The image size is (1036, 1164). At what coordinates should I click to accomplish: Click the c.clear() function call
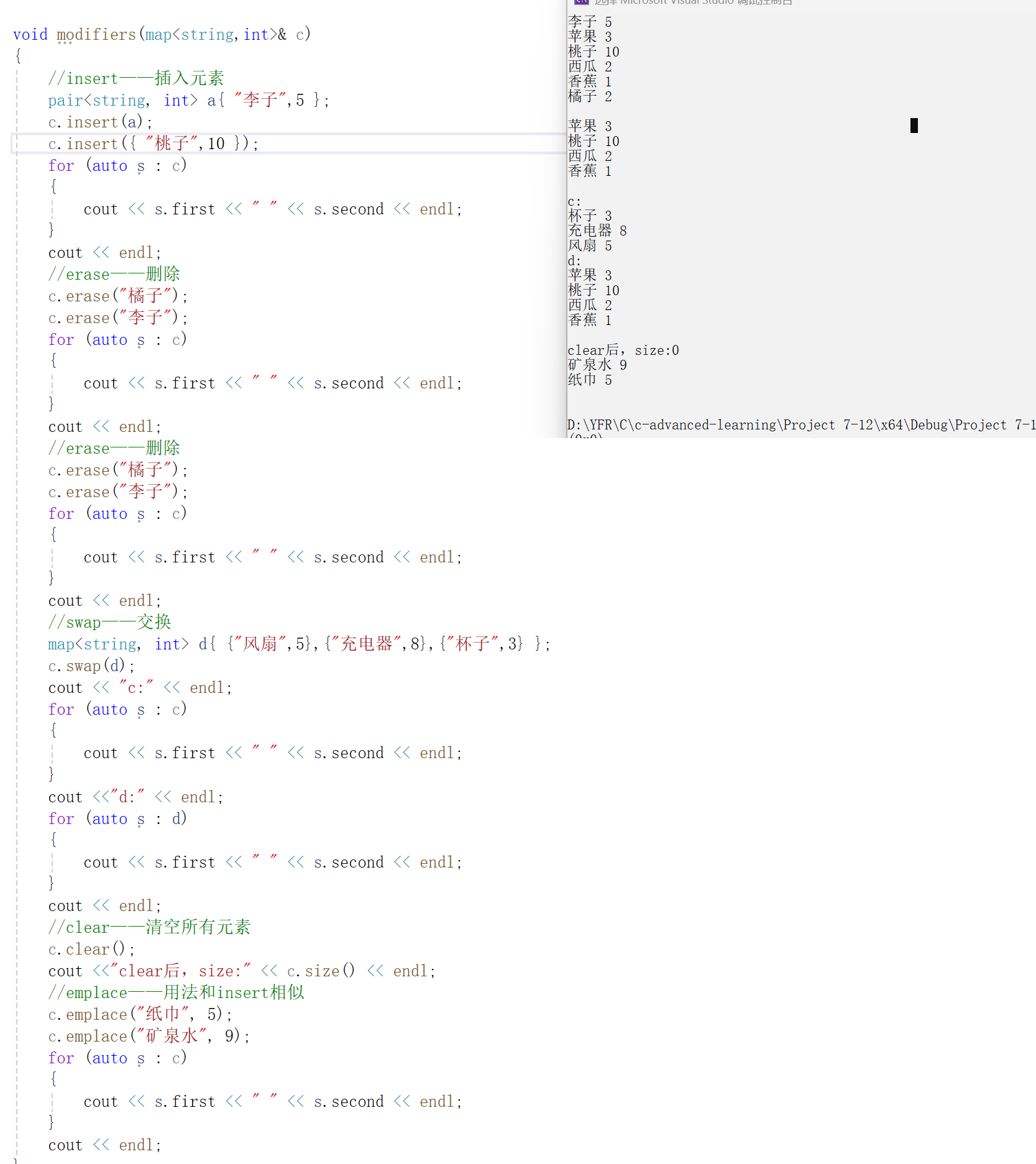[89, 949]
